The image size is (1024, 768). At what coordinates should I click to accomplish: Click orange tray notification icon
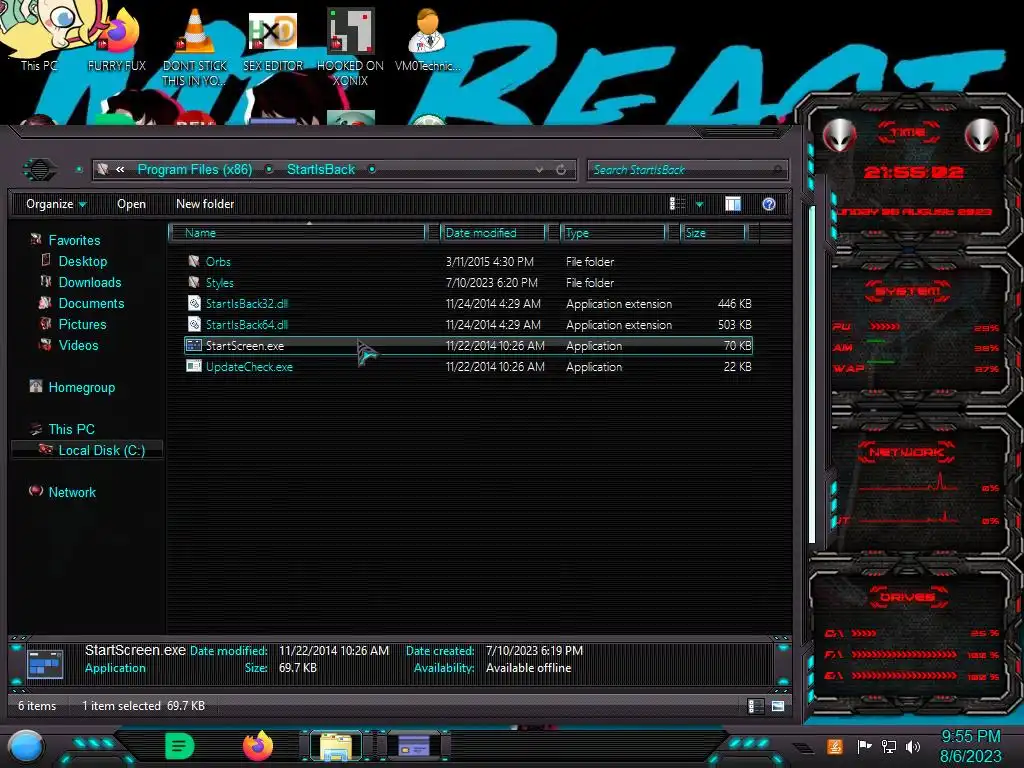(x=835, y=746)
